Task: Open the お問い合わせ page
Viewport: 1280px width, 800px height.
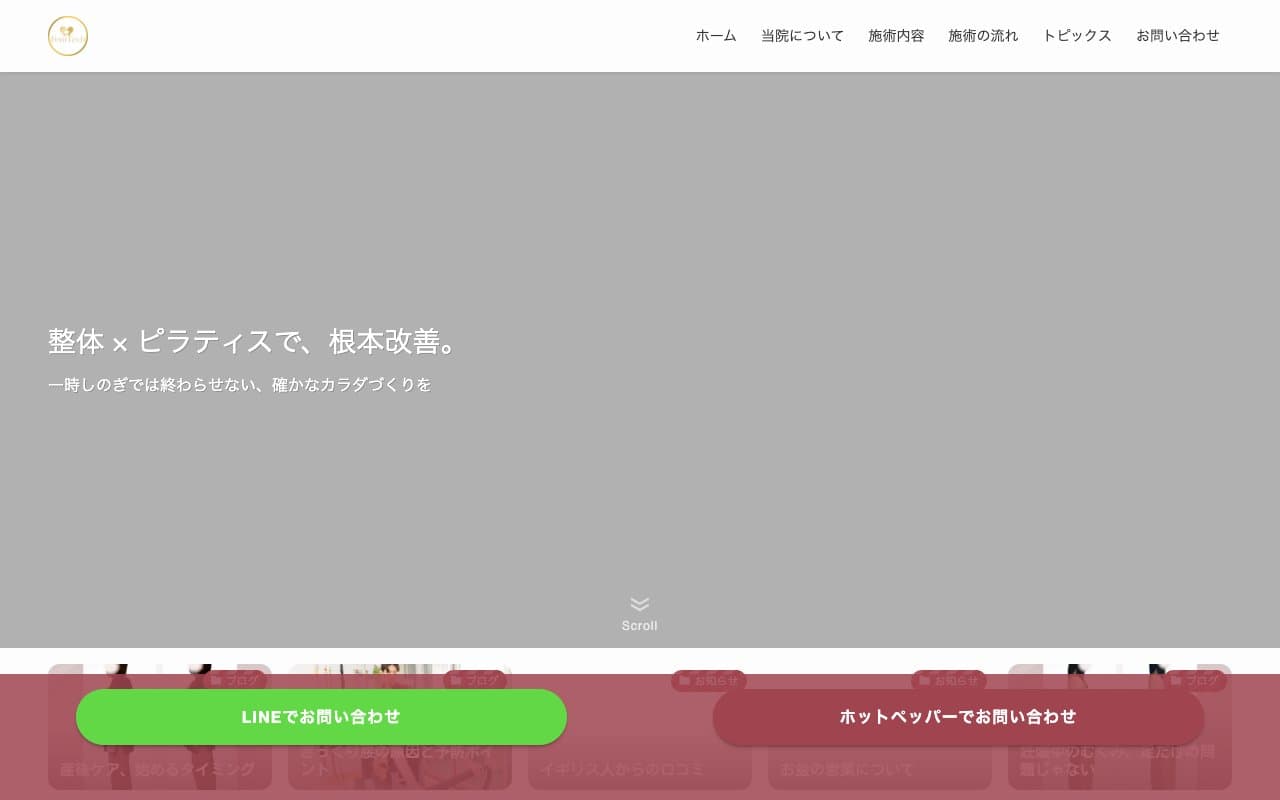Action: (1178, 35)
